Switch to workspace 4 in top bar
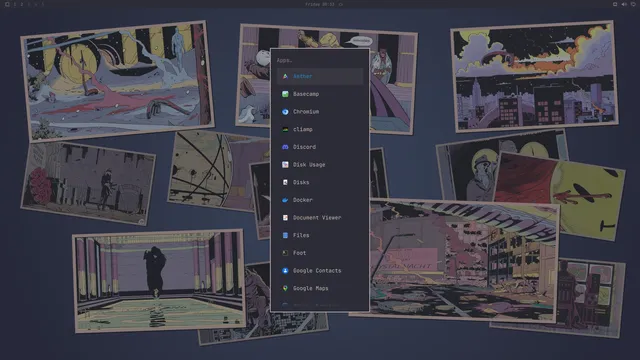The image size is (640, 360). (x=36, y=4)
